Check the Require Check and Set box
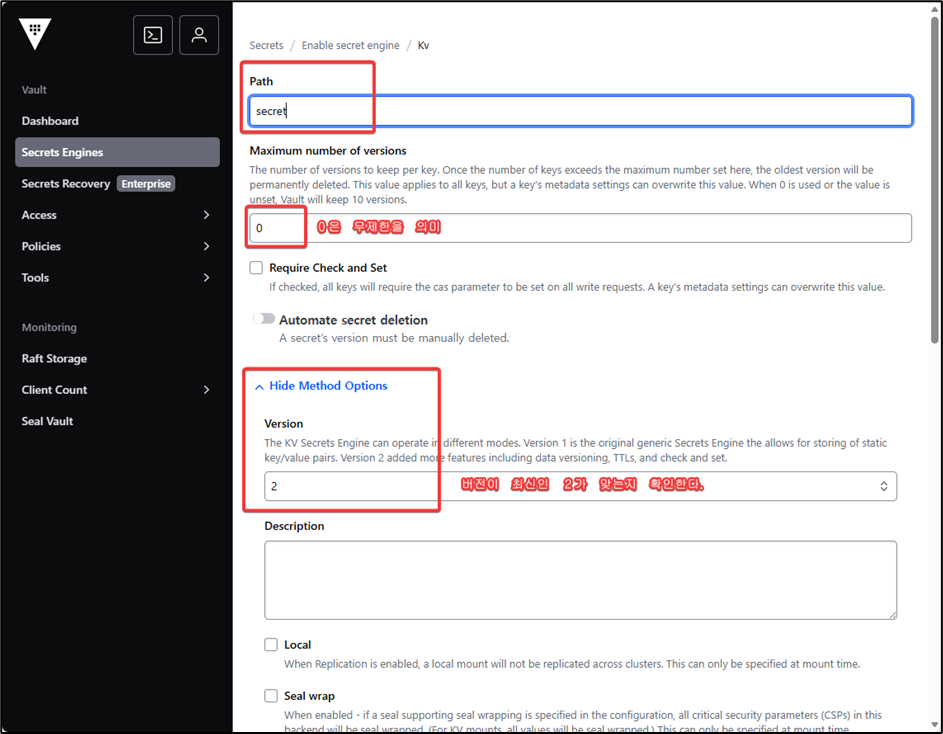 pyautogui.click(x=256, y=267)
